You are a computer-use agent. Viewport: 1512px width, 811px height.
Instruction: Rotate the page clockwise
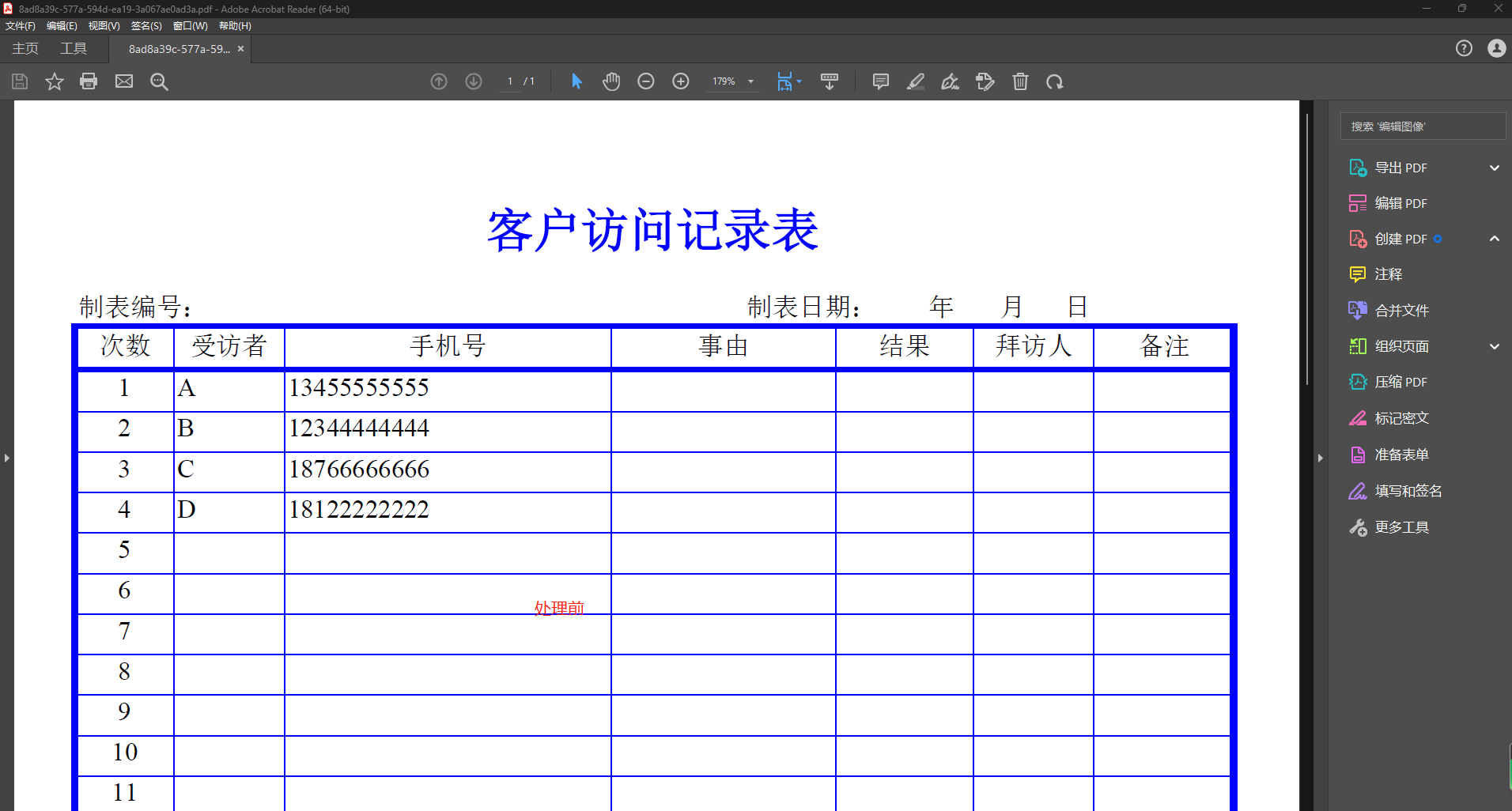(1055, 81)
